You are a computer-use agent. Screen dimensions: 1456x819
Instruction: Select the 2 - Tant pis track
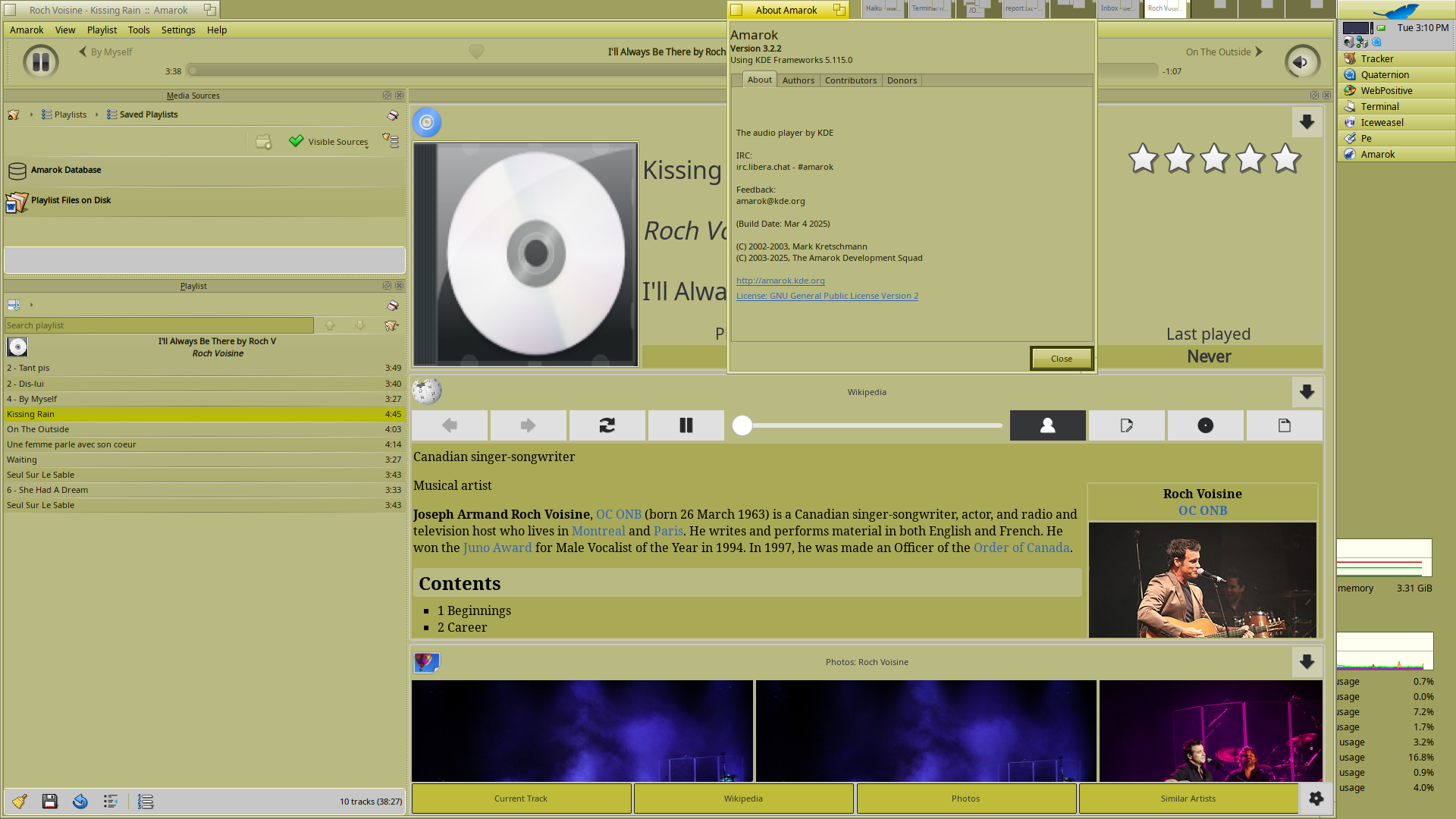(x=205, y=368)
